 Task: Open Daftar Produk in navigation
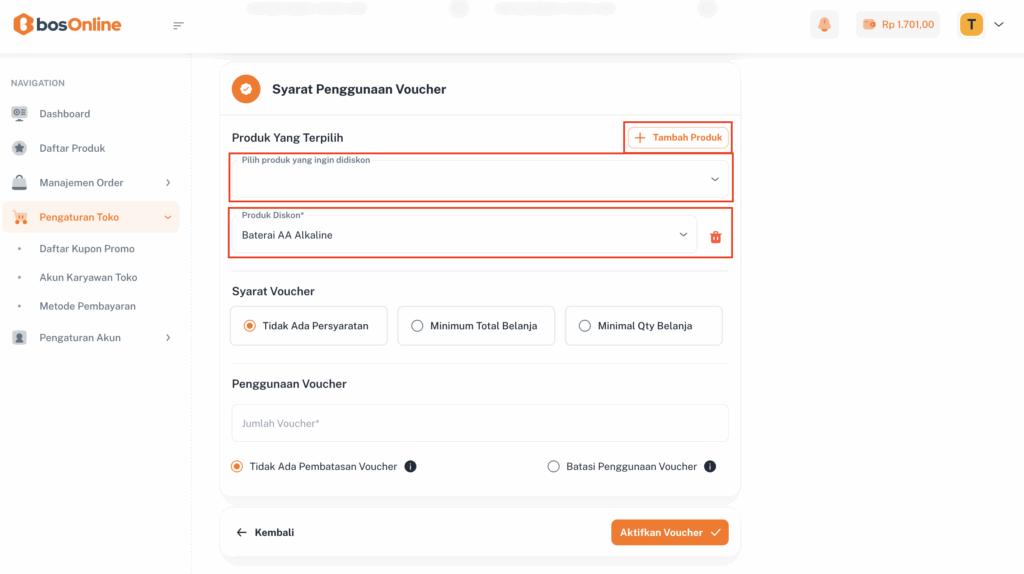pos(72,148)
